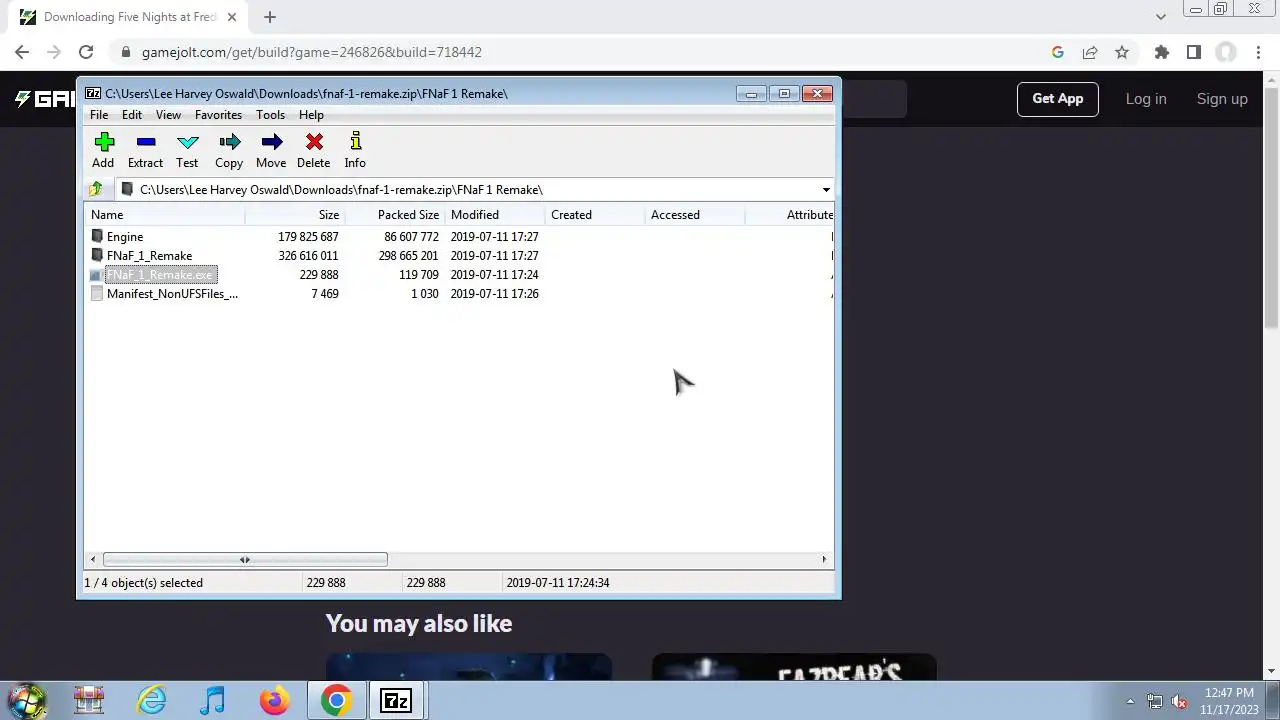
Task: Open Chrome profile avatar
Action: point(1226,52)
